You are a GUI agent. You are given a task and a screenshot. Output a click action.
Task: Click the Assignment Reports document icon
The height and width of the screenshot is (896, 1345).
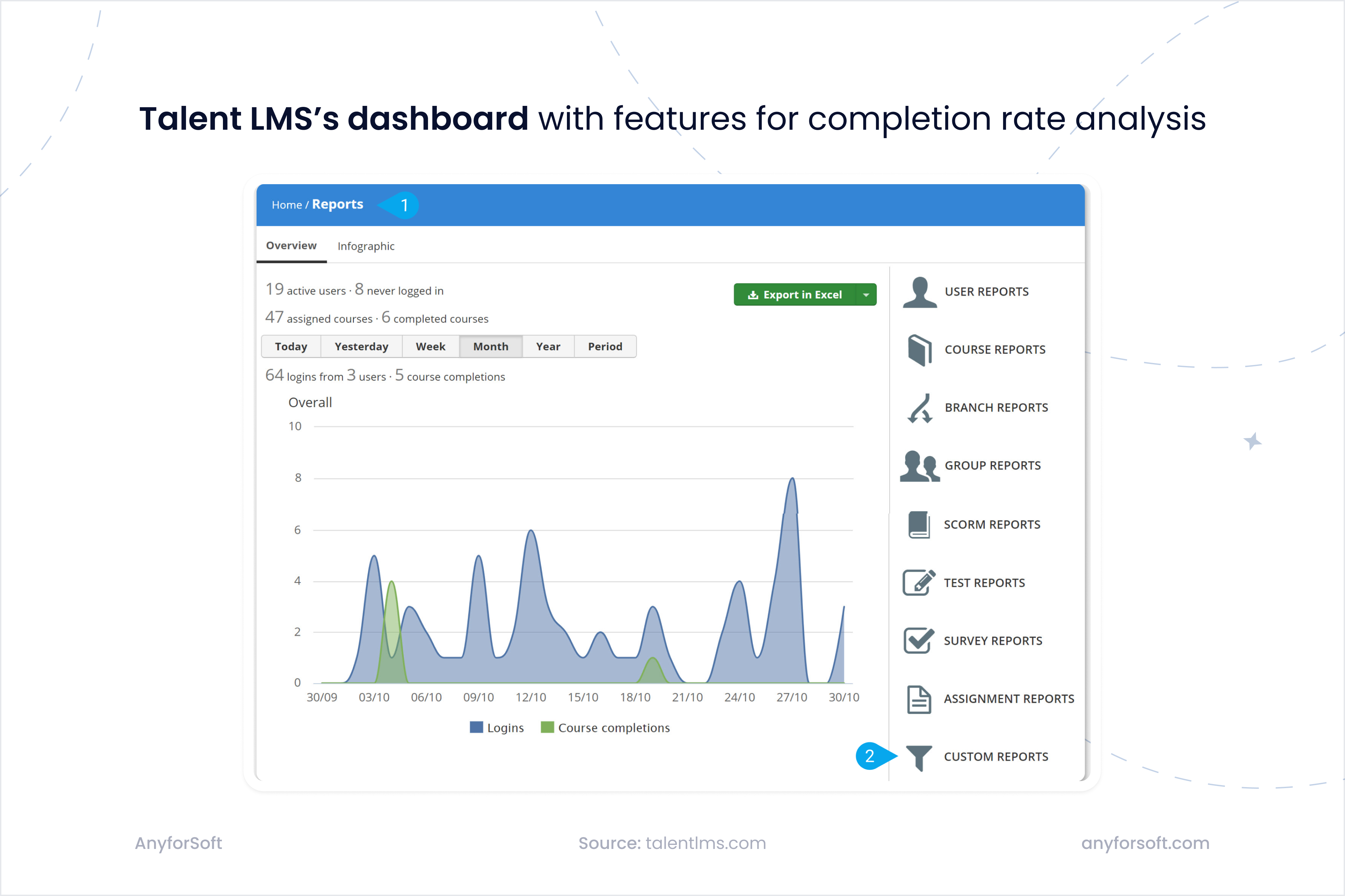(919, 699)
